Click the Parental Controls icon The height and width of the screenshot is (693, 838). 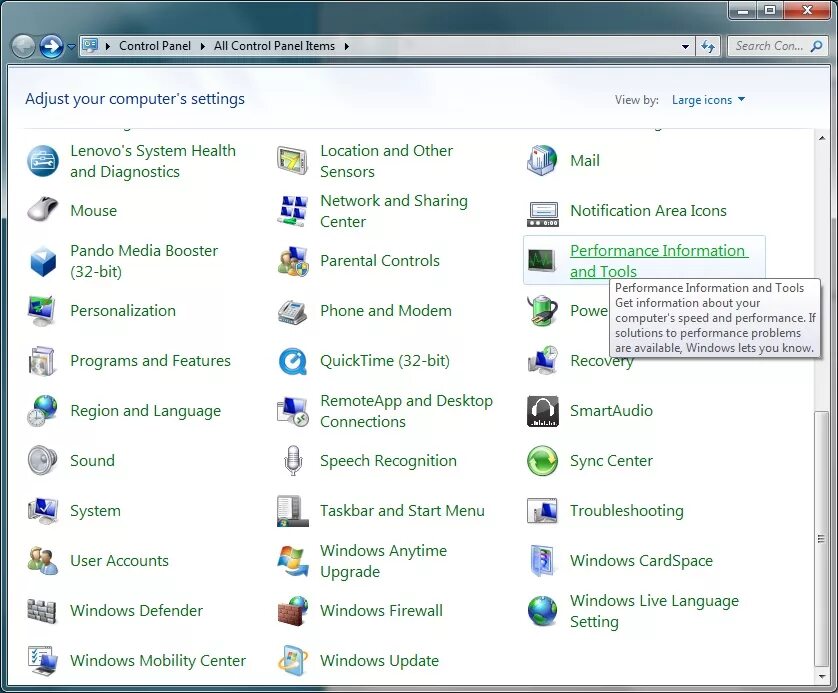pyautogui.click(x=293, y=261)
